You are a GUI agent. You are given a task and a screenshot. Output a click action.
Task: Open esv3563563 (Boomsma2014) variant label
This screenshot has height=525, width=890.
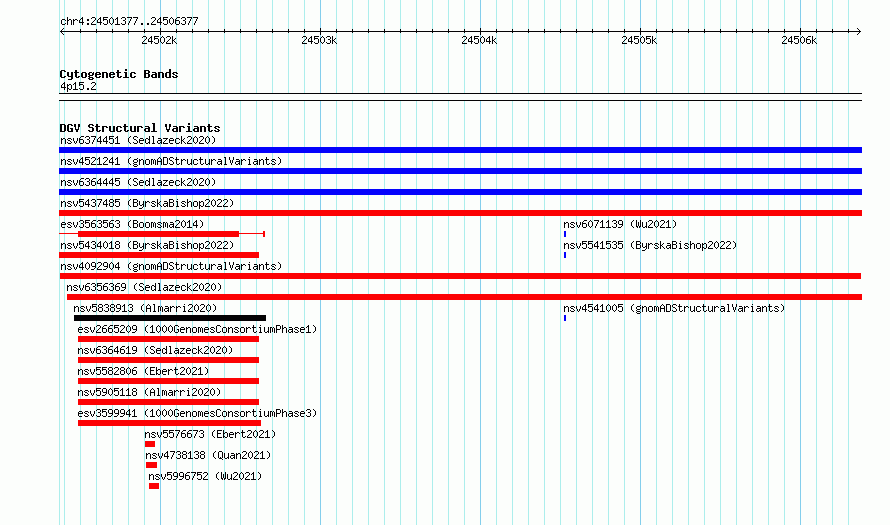(132, 224)
